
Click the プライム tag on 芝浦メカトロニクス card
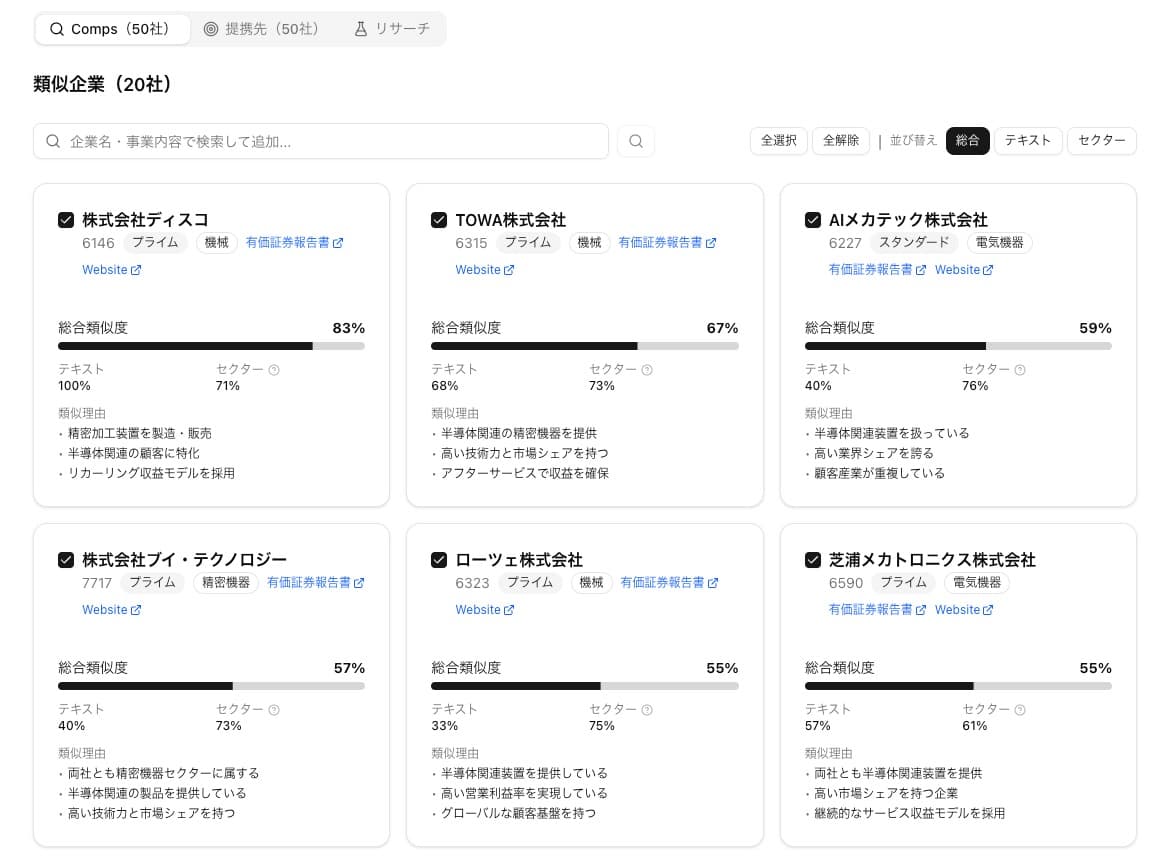pos(903,582)
